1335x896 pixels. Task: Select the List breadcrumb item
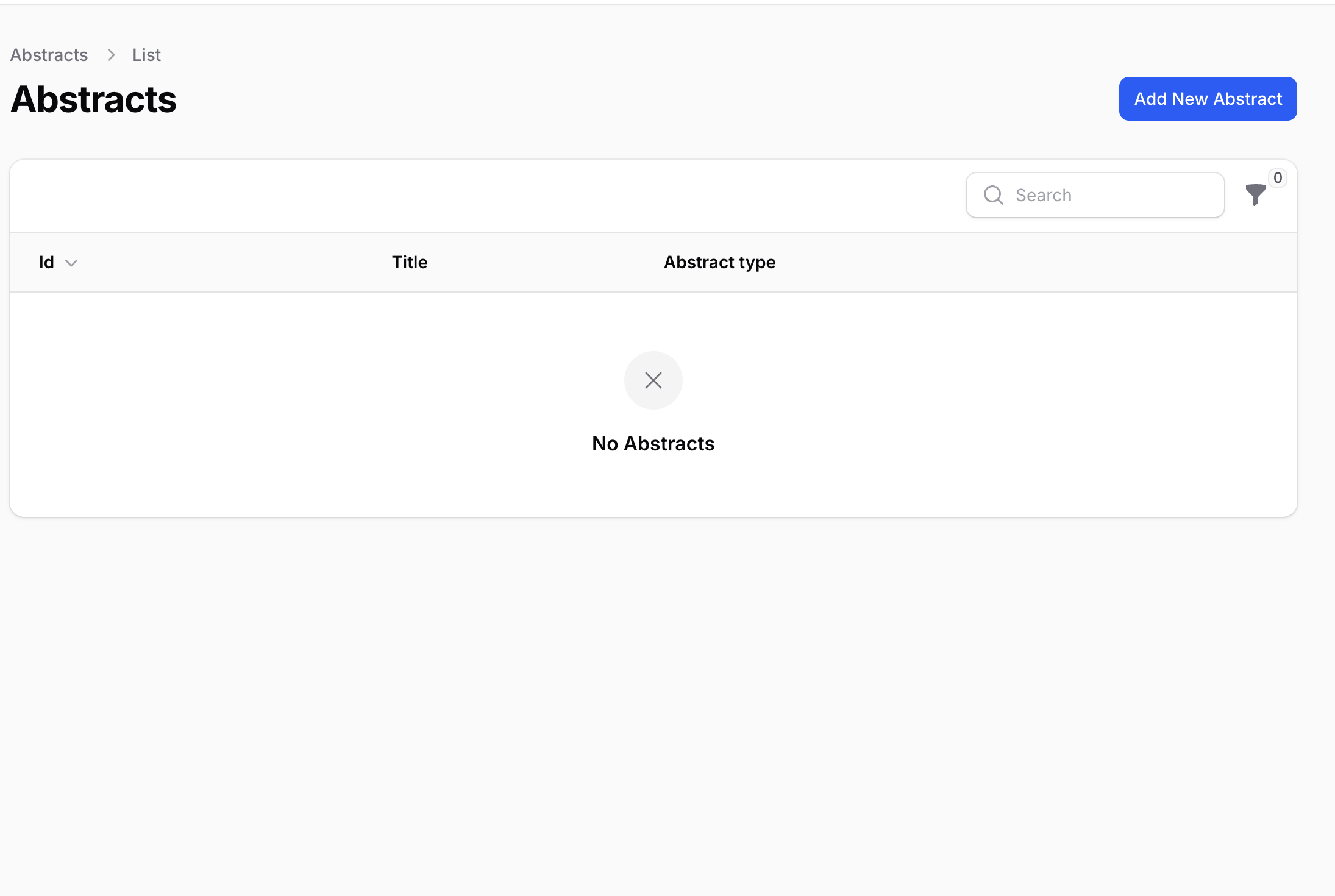146,55
